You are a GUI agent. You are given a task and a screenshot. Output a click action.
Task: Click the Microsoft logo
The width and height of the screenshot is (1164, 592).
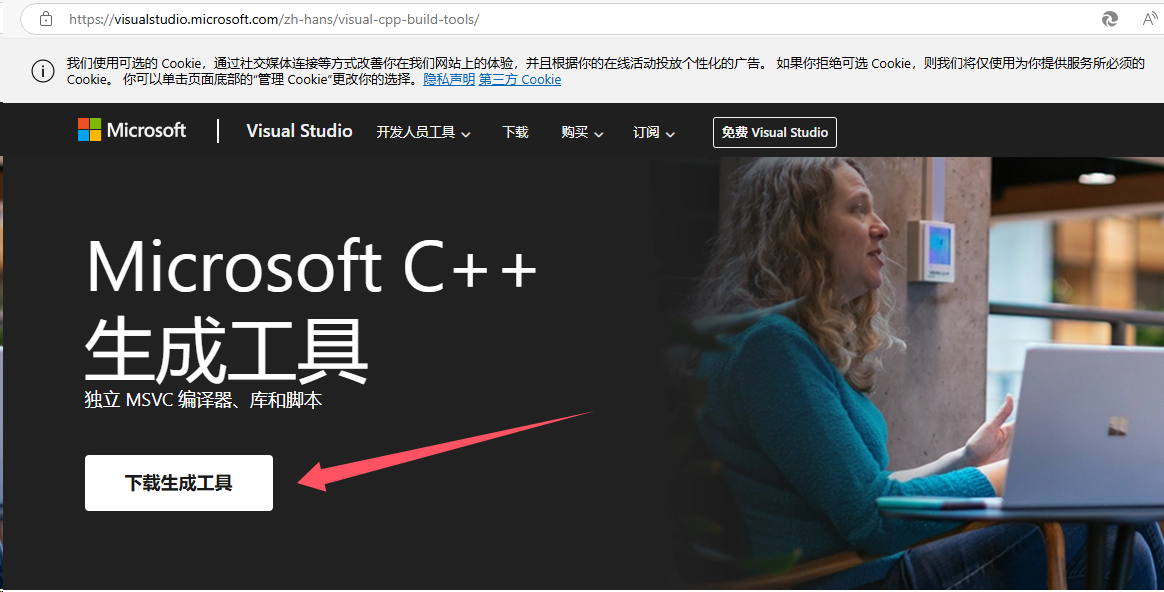coord(132,130)
